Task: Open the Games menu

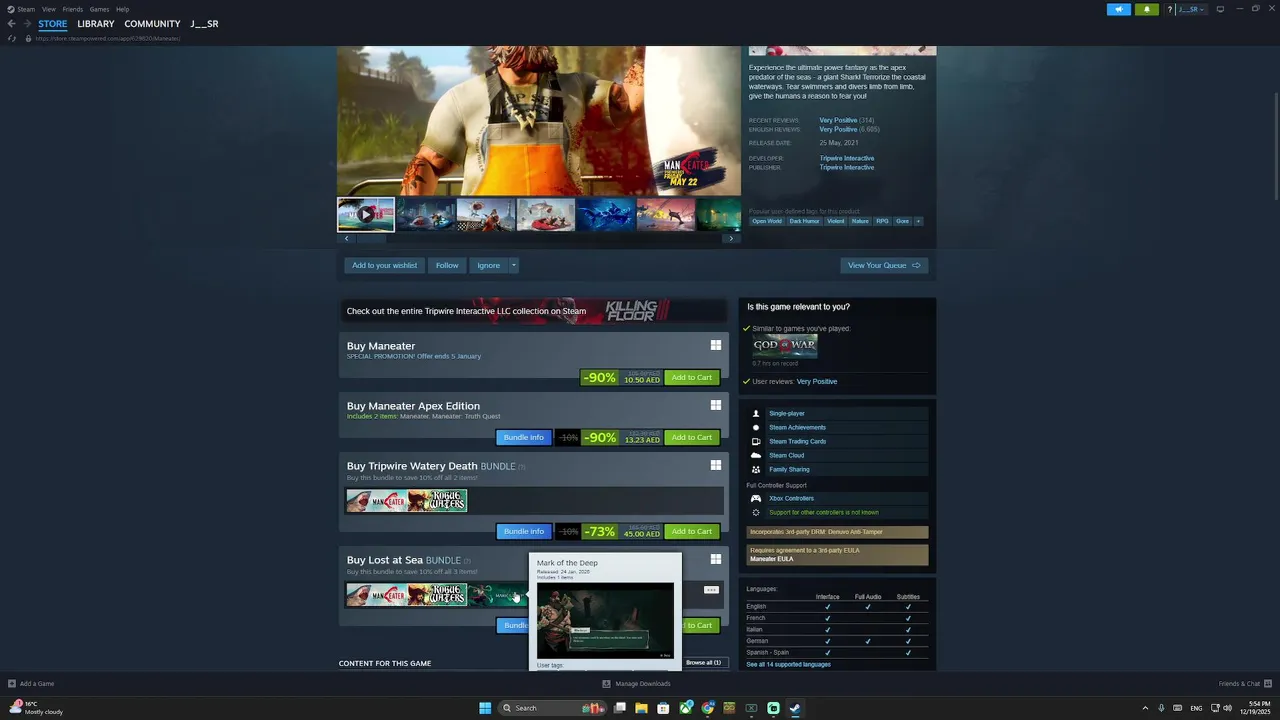Action: 99,9
